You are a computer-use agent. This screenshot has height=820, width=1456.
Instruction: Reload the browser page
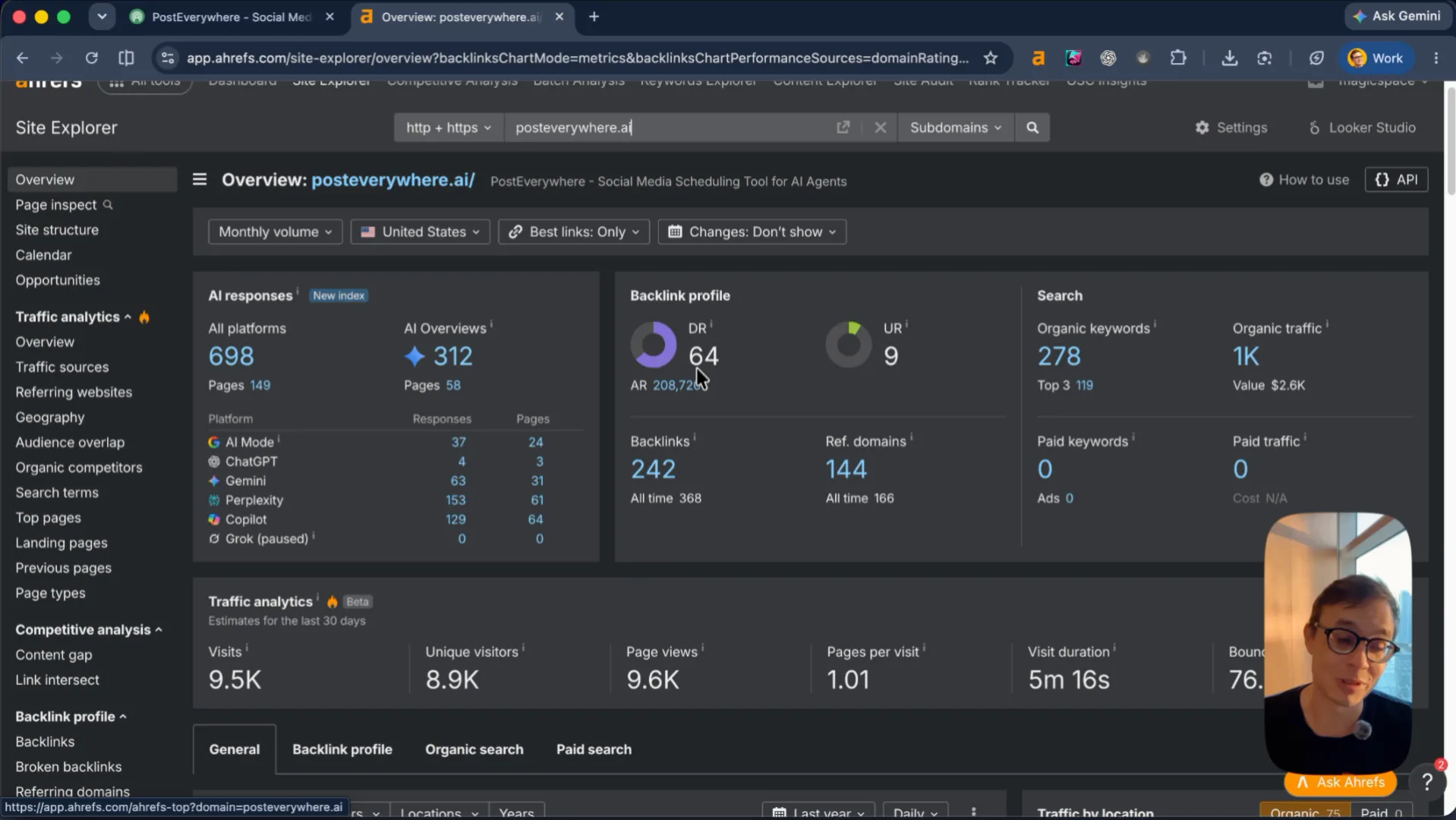pos(92,58)
